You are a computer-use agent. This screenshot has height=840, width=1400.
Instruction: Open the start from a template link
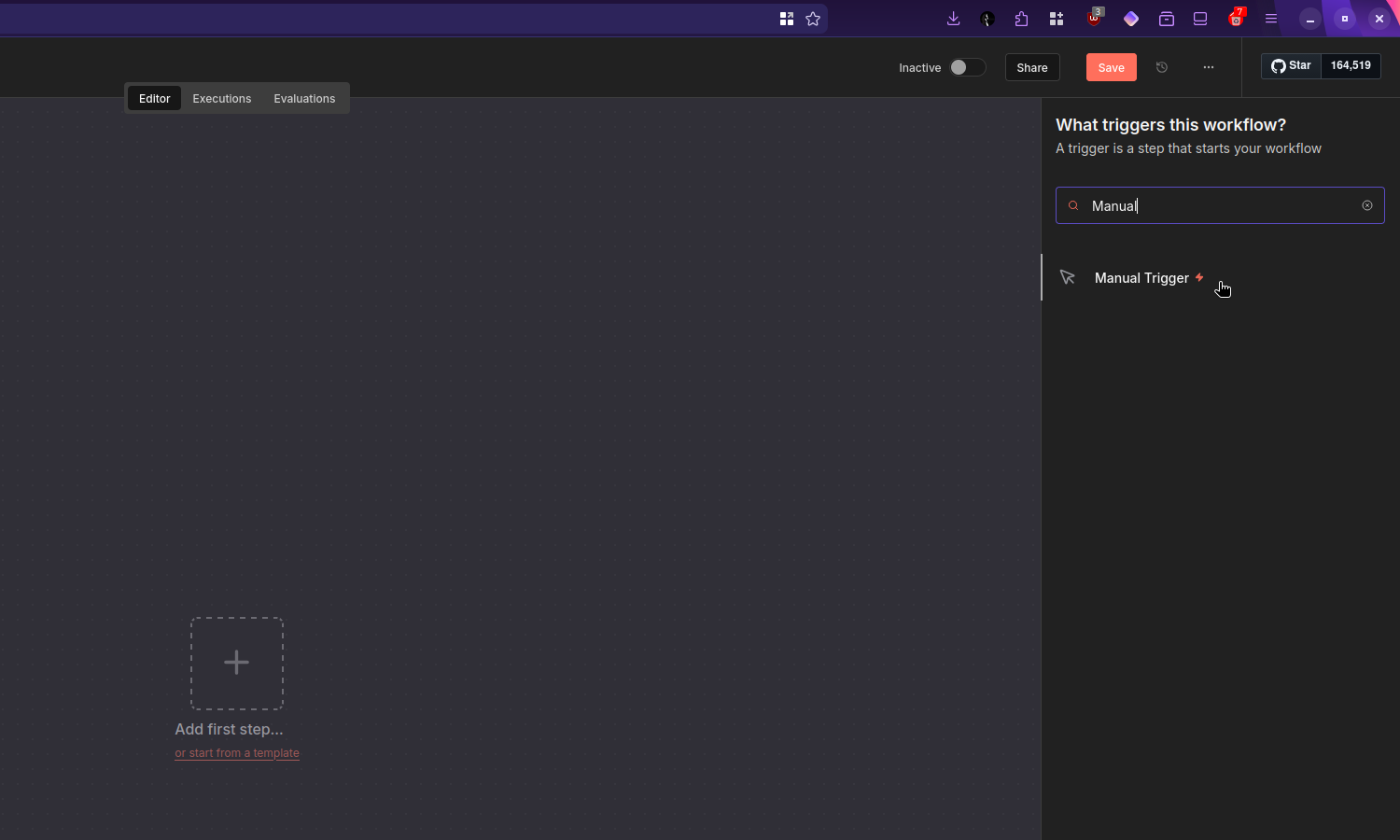pos(237,753)
